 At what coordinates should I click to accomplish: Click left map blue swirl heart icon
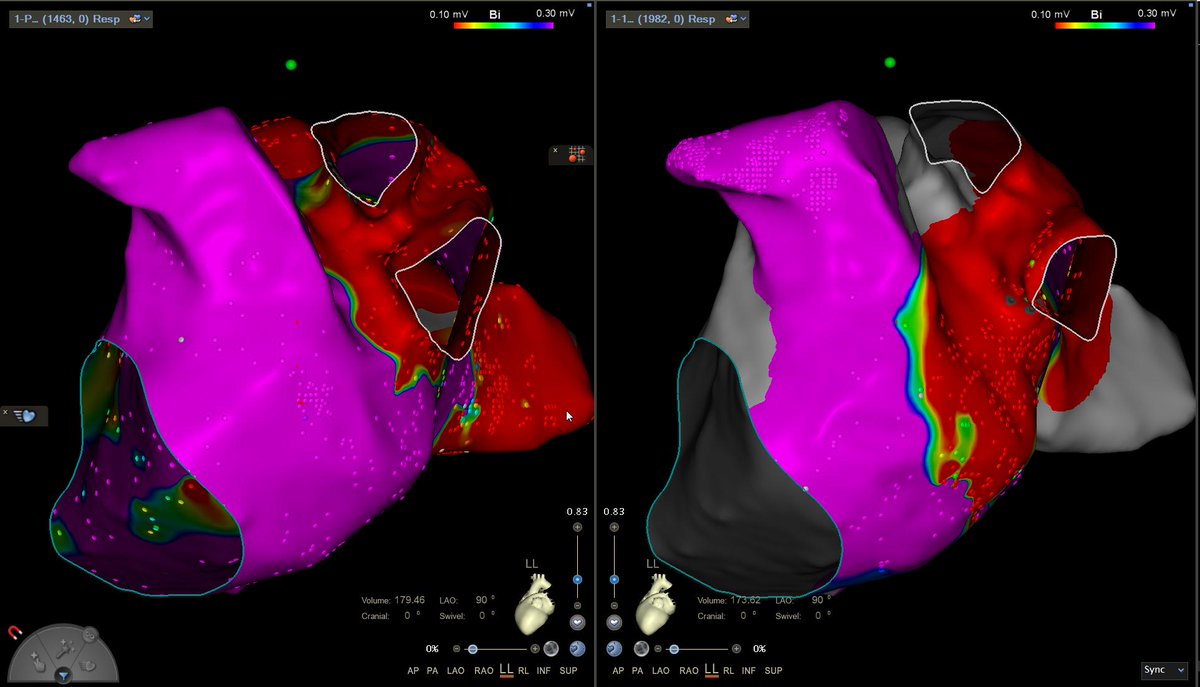point(577,648)
